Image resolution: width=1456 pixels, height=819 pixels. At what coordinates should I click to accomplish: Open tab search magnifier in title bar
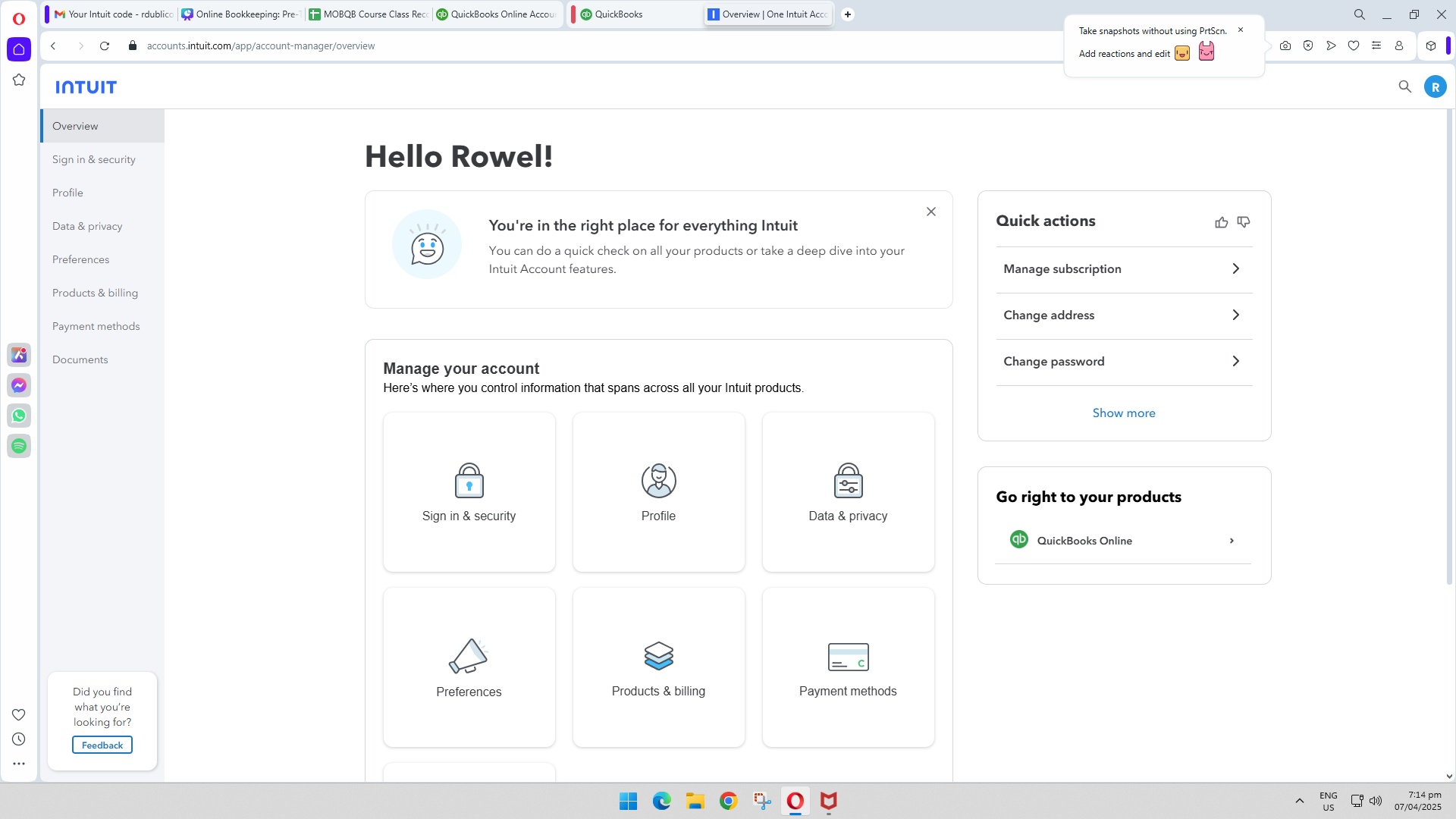(1359, 14)
